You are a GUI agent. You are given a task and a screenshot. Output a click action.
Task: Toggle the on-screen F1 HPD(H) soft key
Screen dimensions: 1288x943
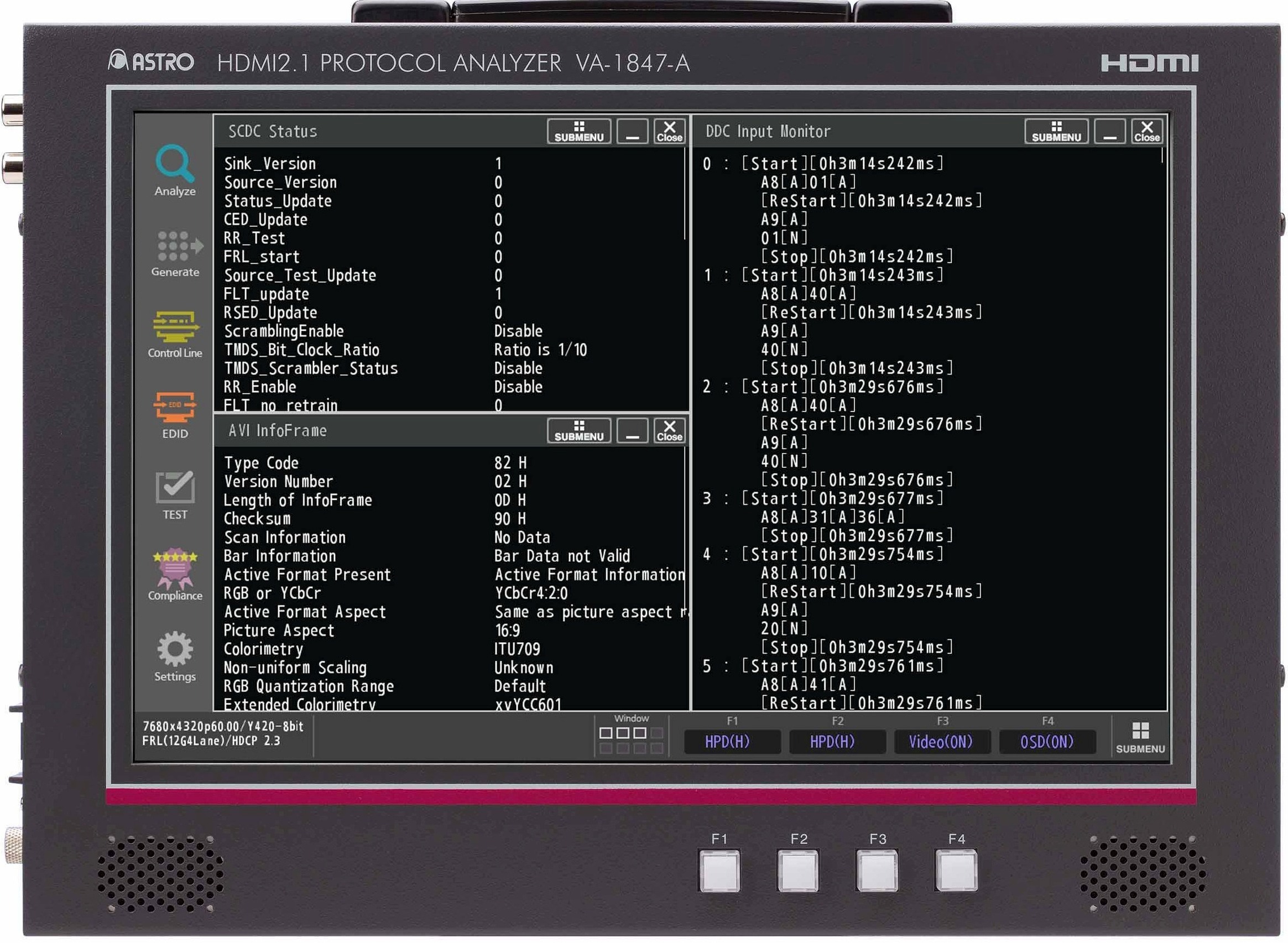pos(732,742)
